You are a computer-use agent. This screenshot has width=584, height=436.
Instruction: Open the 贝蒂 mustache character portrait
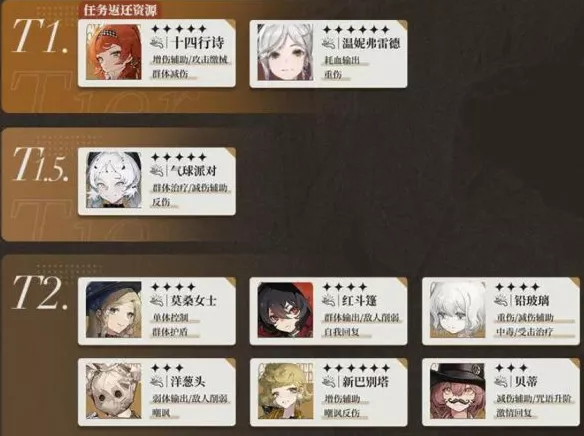pos(457,391)
